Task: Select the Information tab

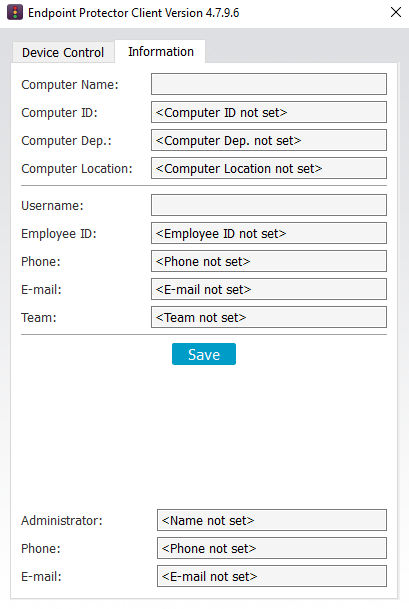Action: tap(160, 51)
